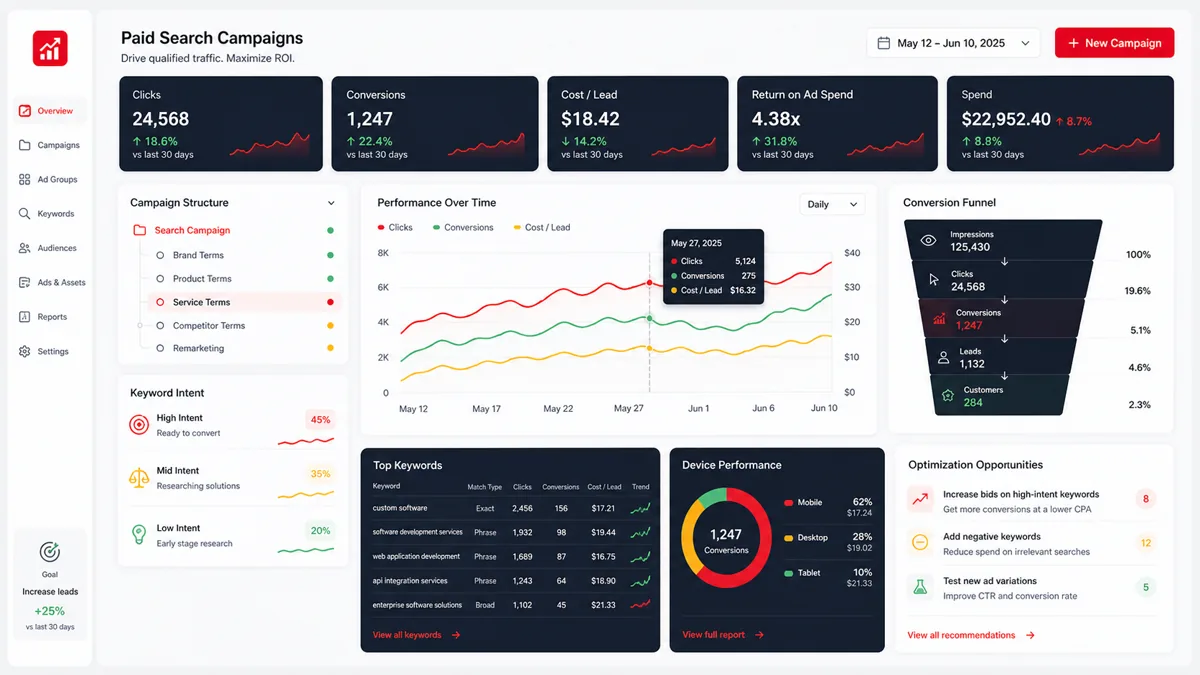This screenshot has height=675, width=1200.
Task: Click the Reports chart icon
Action: [25, 317]
